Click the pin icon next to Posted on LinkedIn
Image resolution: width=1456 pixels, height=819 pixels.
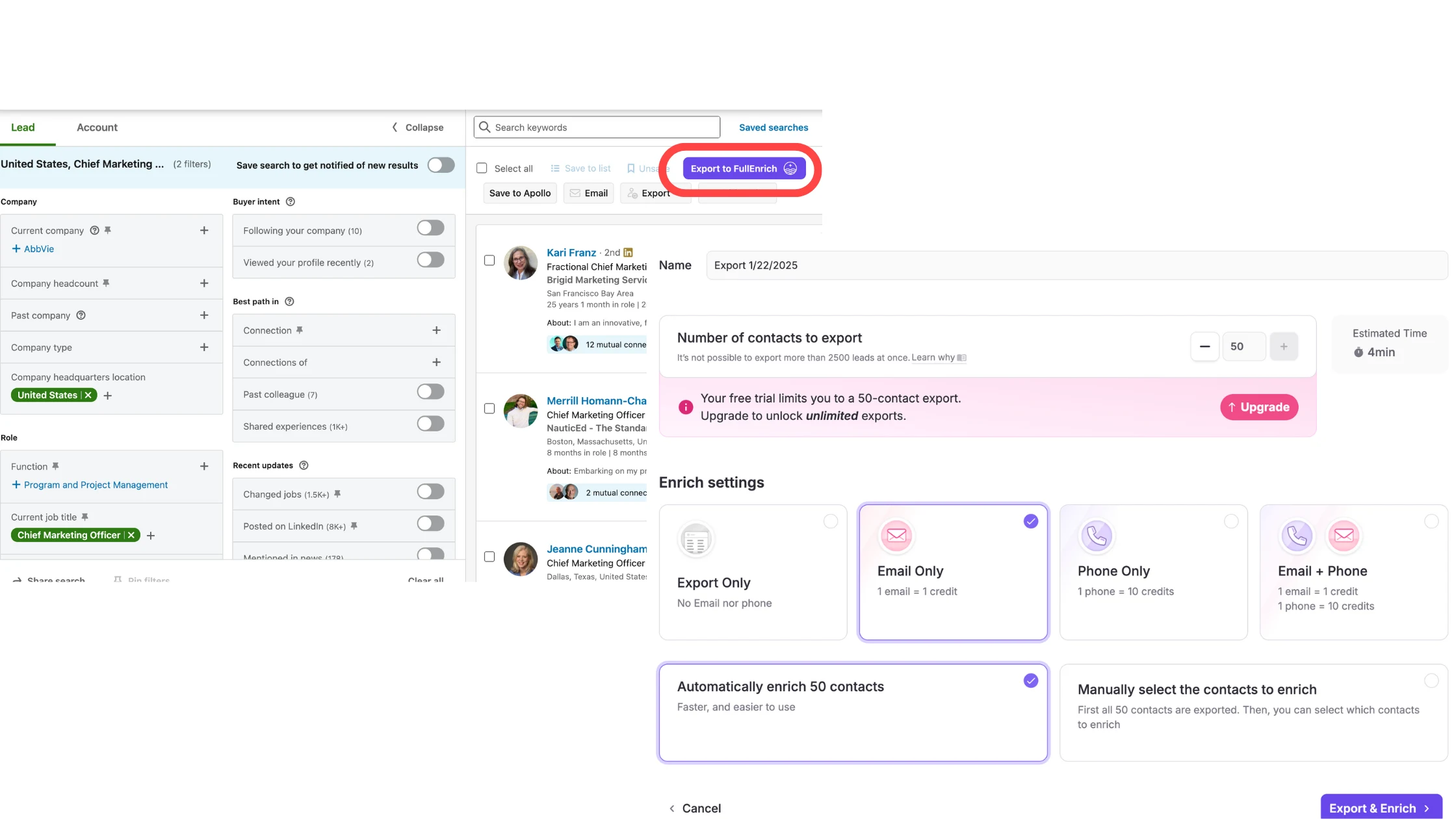coord(354,526)
